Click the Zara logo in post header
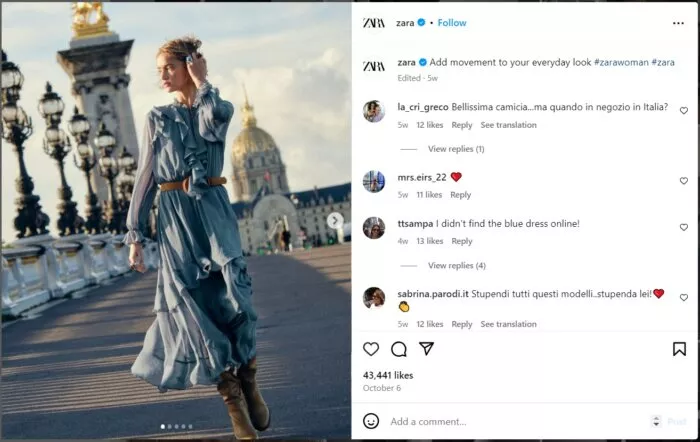This screenshot has width=700, height=442. [x=373, y=23]
